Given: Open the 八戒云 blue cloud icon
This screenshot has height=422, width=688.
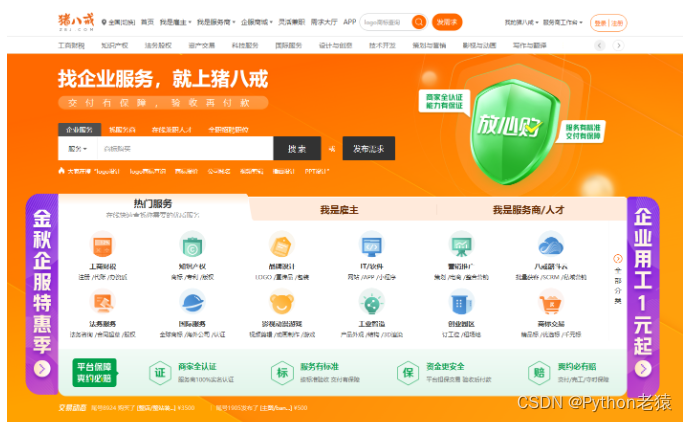Looking at the screenshot, I should pyautogui.click(x=551, y=245).
